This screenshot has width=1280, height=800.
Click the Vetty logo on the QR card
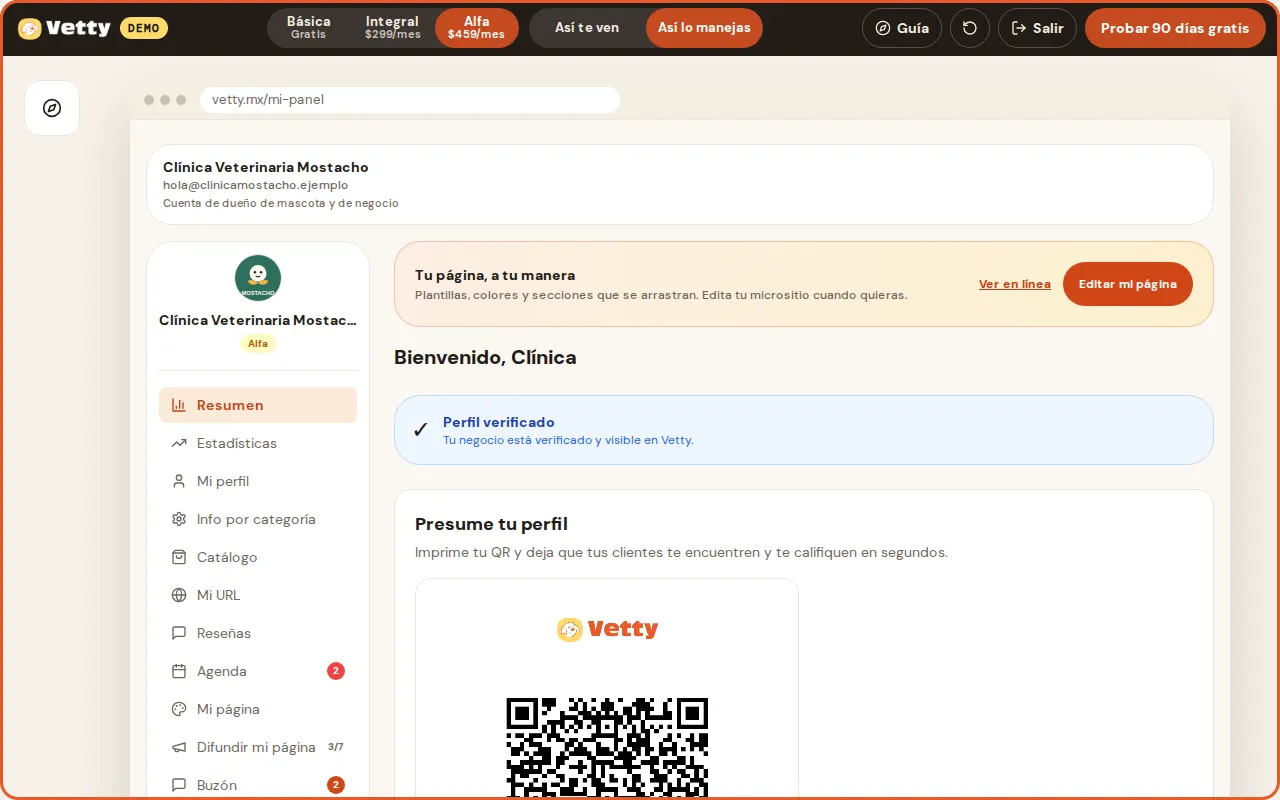click(x=607, y=629)
